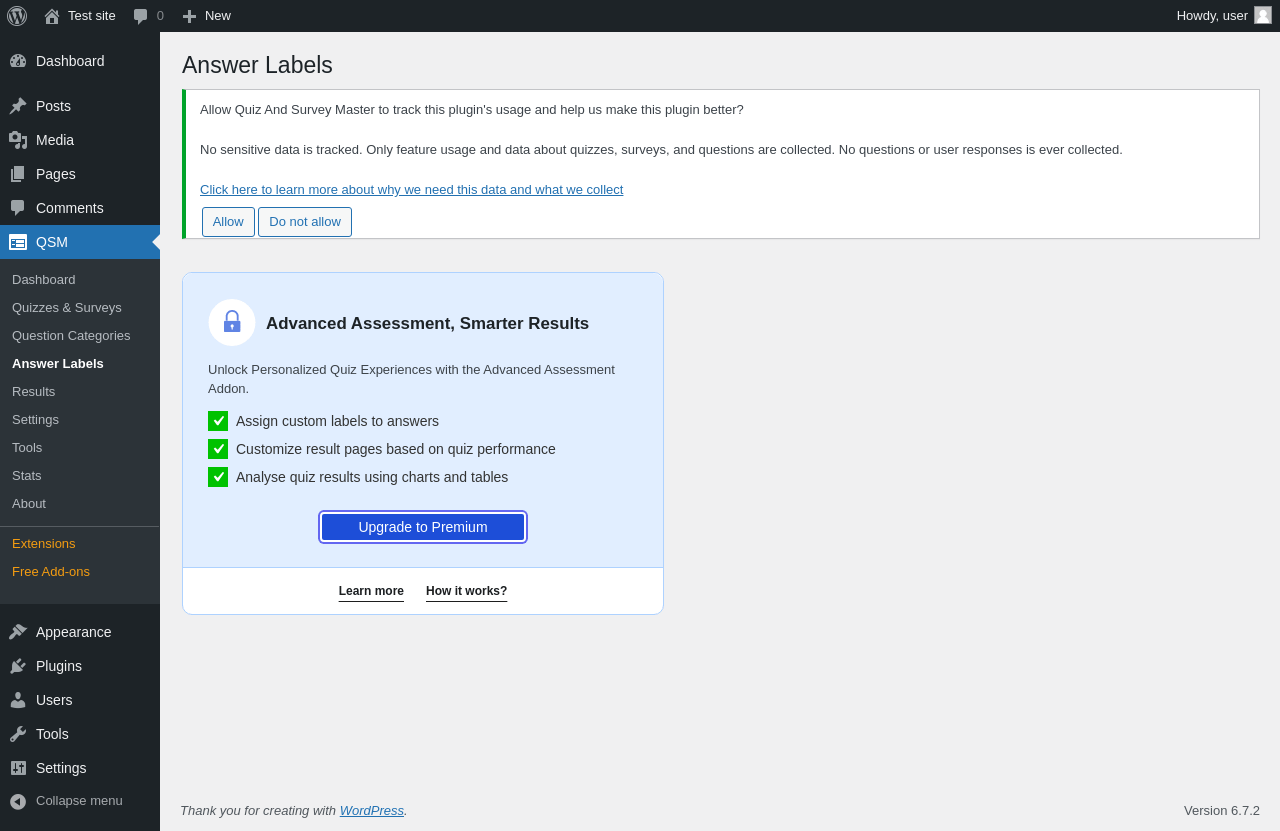
Task: Click the Learn more link
Action: (371, 591)
